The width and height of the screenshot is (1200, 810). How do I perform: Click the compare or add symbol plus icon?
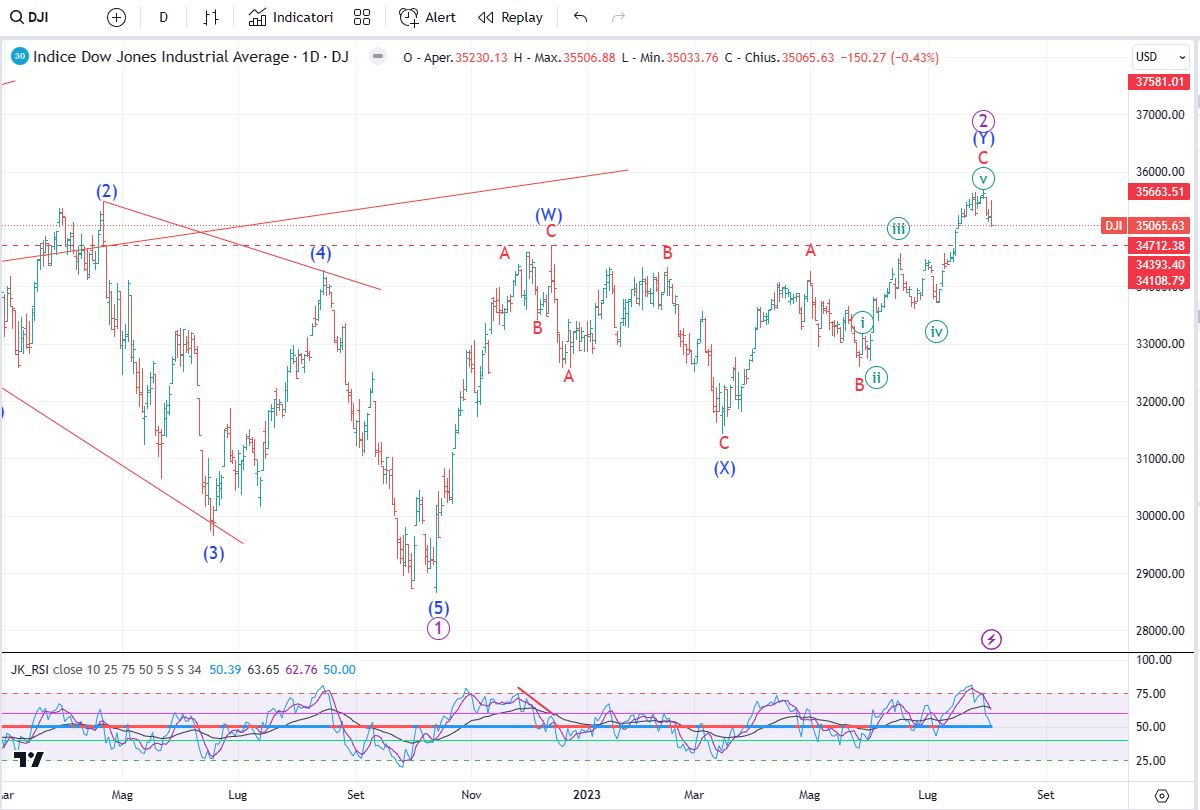pyautogui.click(x=117, y=17)
